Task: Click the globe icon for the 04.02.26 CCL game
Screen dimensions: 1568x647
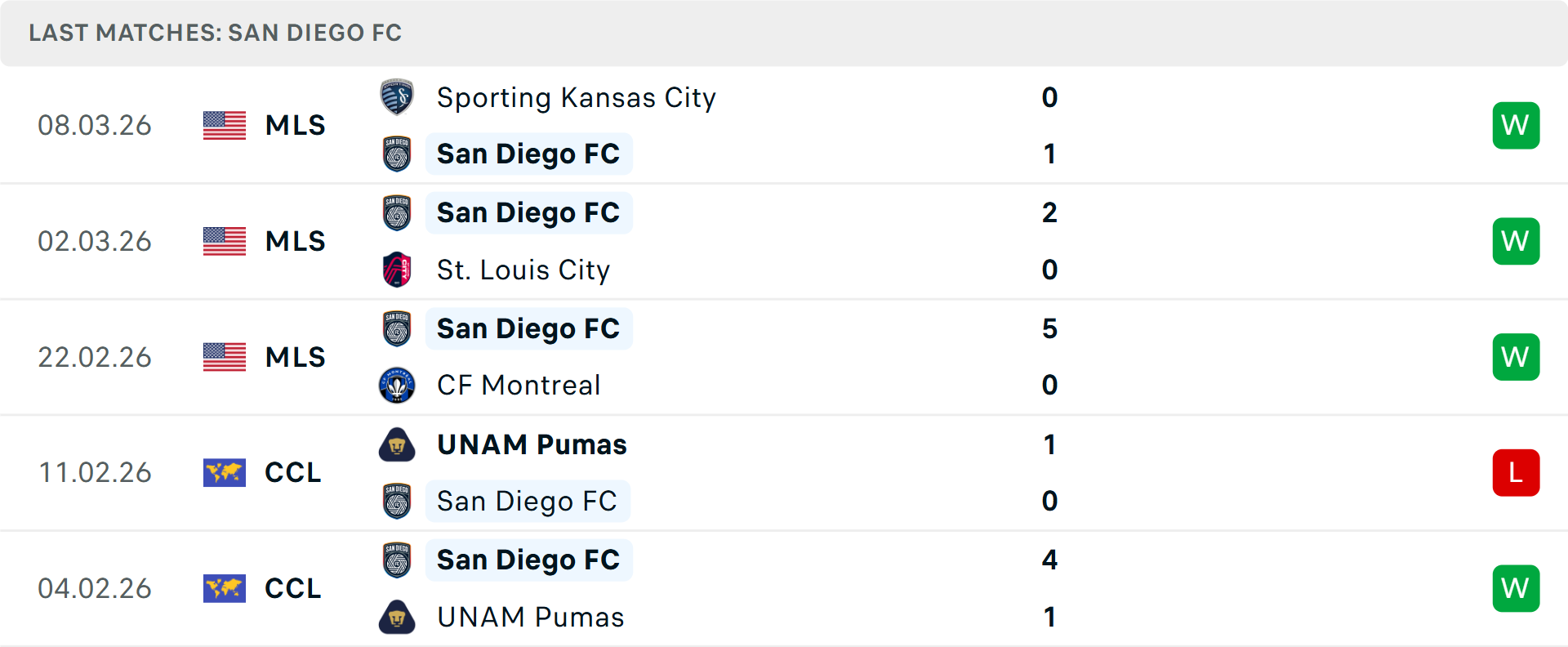Action: tap(224, 588)
